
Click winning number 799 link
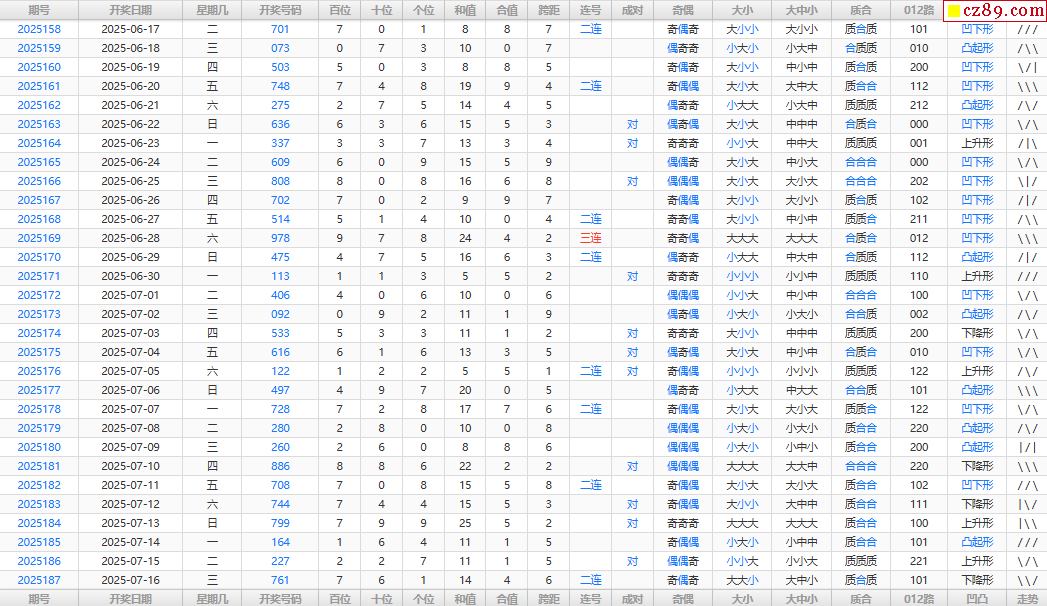click(280, 523)
